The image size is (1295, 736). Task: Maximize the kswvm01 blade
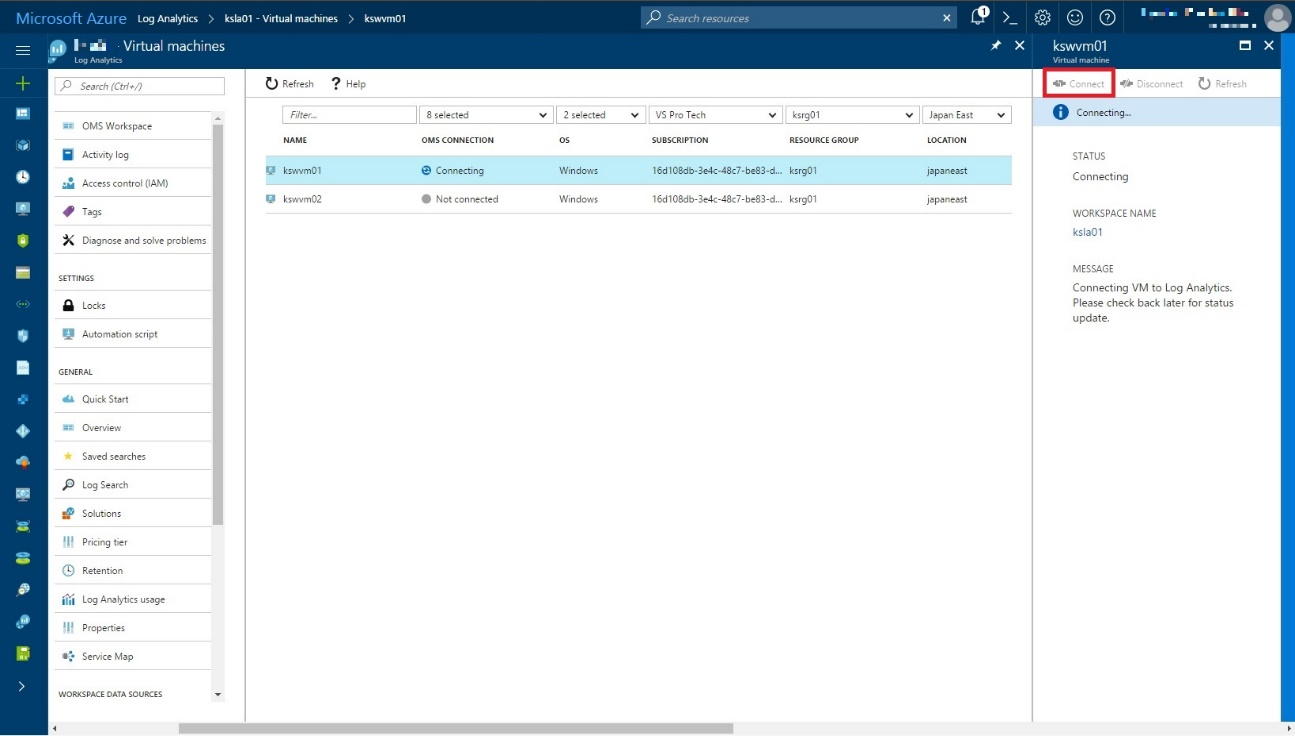tap(1245, 46)
